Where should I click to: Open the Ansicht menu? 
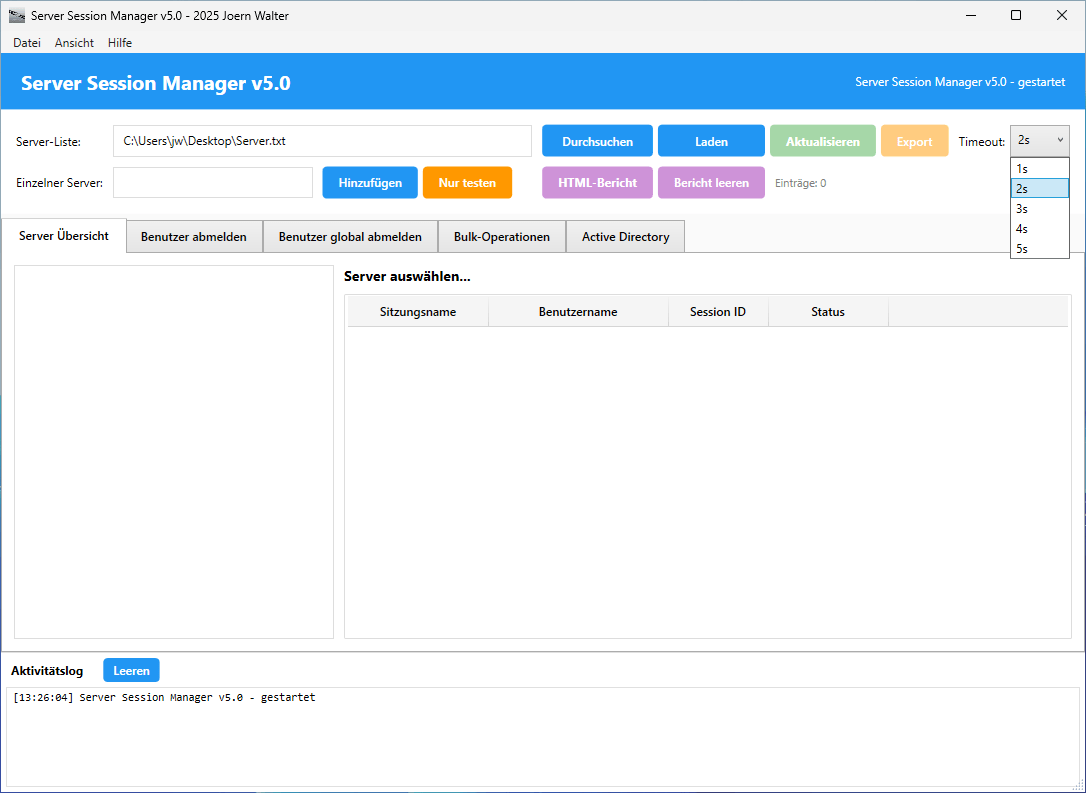click(74, 43)
